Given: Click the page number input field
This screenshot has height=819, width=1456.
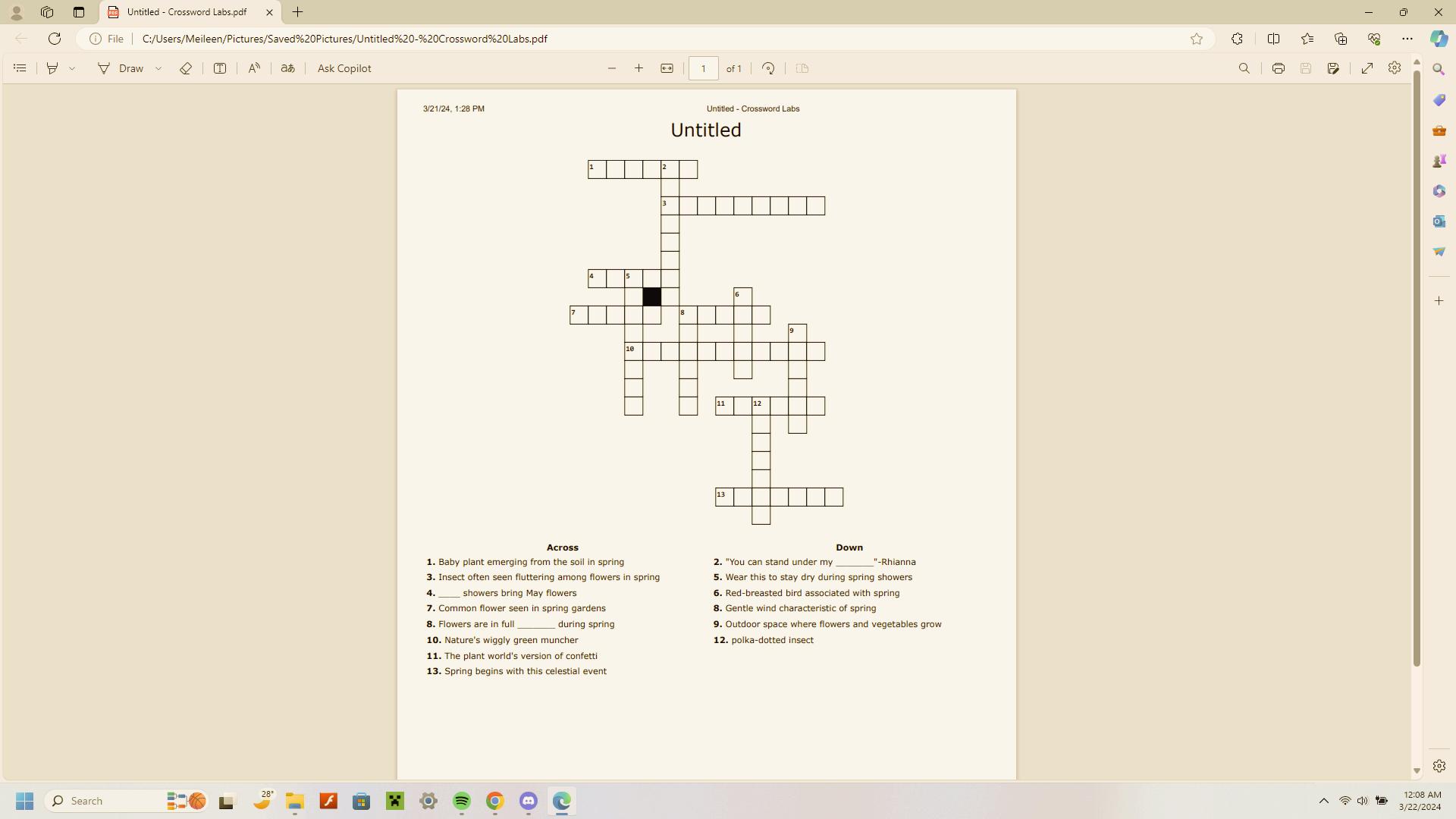Looking at the screenshot, I should click(x=703, y=68).
